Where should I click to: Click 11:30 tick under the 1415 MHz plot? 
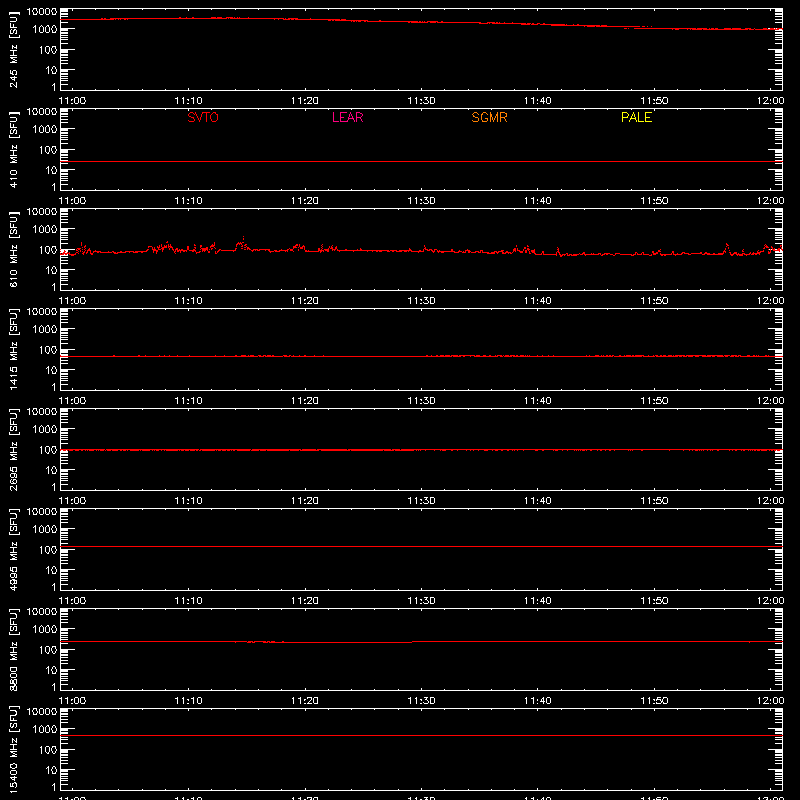[421, 401]
